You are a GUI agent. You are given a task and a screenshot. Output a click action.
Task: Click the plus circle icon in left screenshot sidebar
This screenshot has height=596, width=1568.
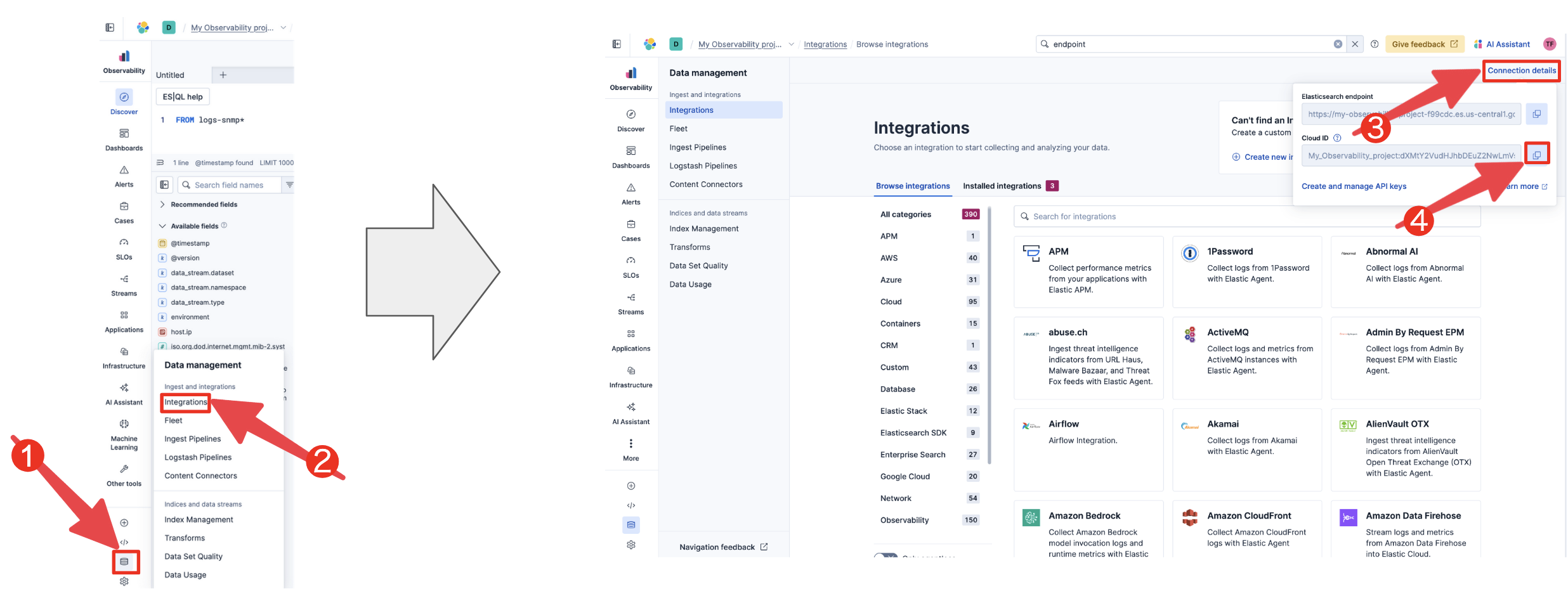pos(124,523)
